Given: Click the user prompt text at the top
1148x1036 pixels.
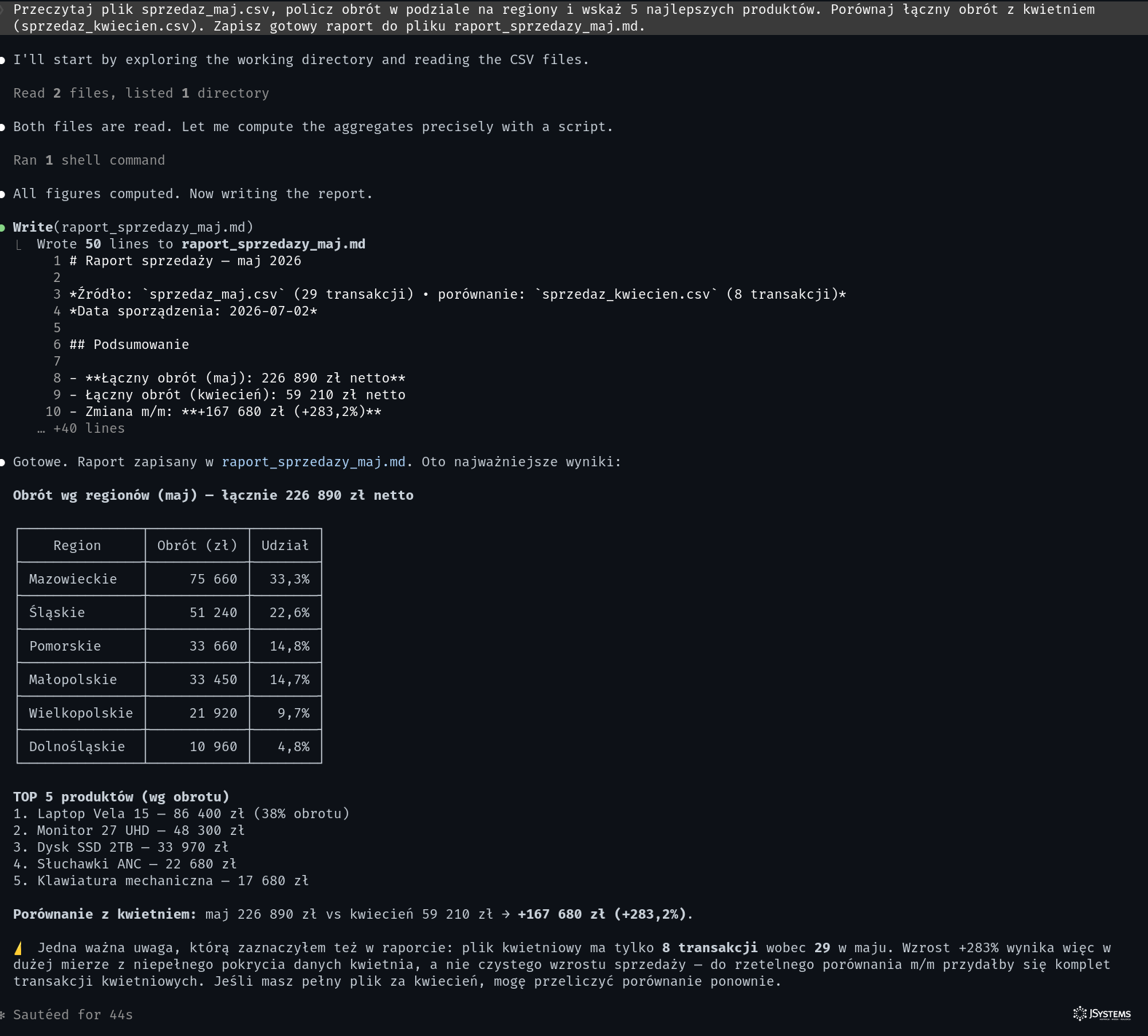Looking at the screenshot, I should tap(554, 17).
